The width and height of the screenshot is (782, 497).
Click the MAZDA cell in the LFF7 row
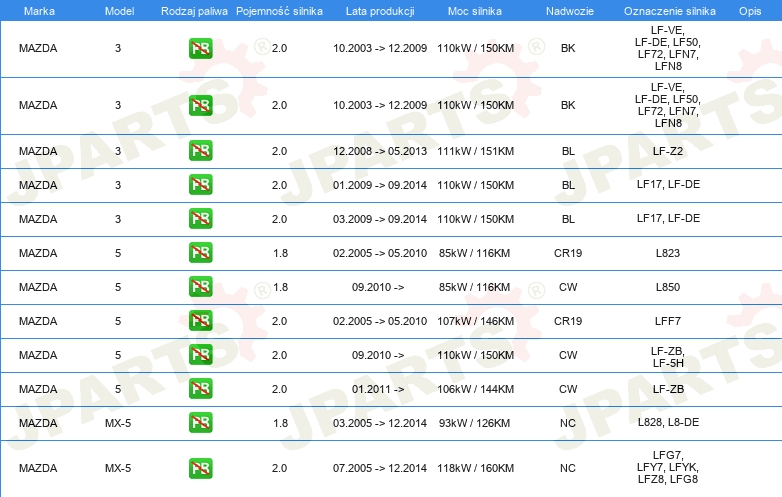click(x=38, y=321)
